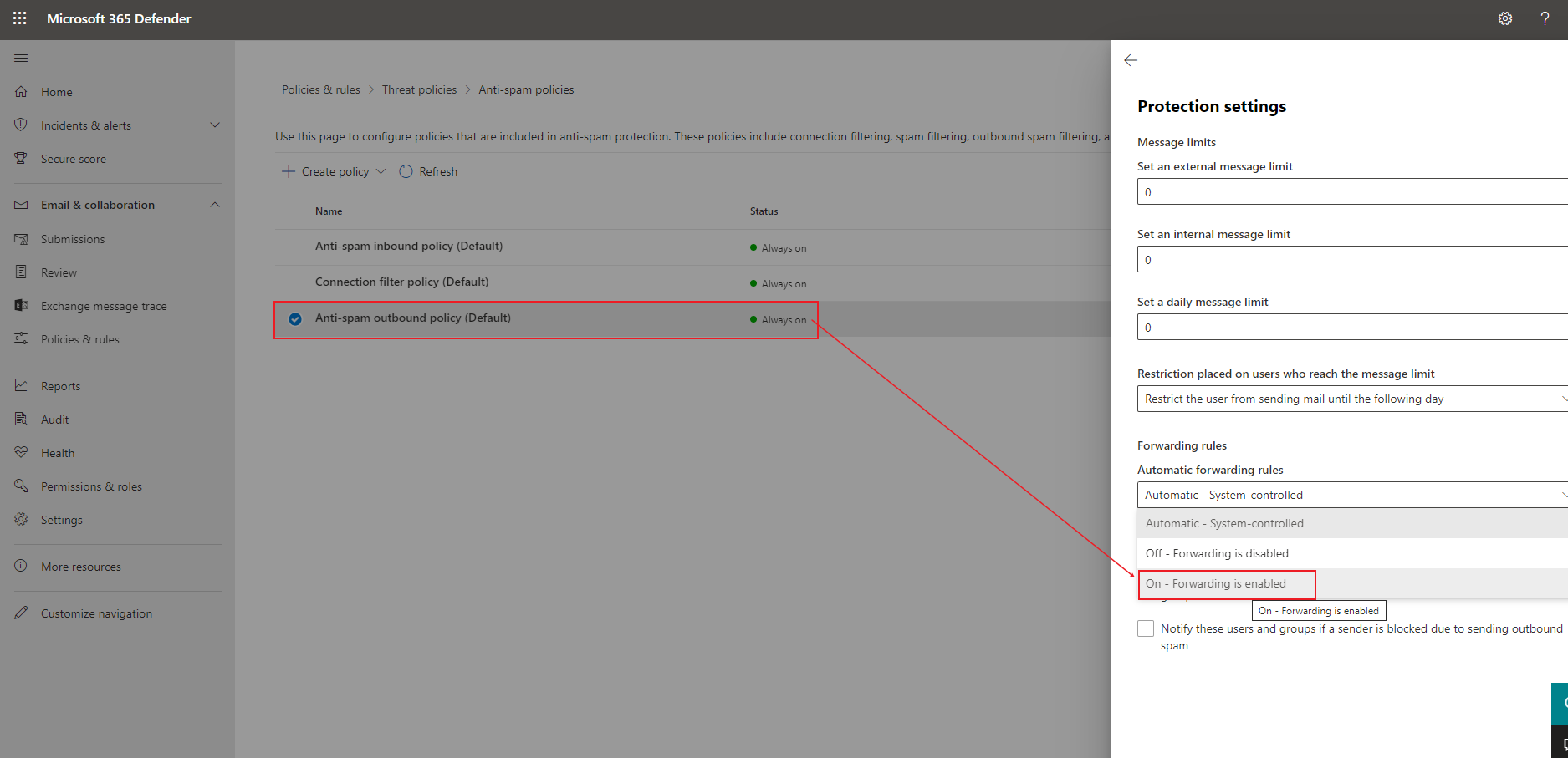This screenshot has width=1568, height=758.
Task: Click the Incidents & alerts shield icon
Action: coord(21,125)
